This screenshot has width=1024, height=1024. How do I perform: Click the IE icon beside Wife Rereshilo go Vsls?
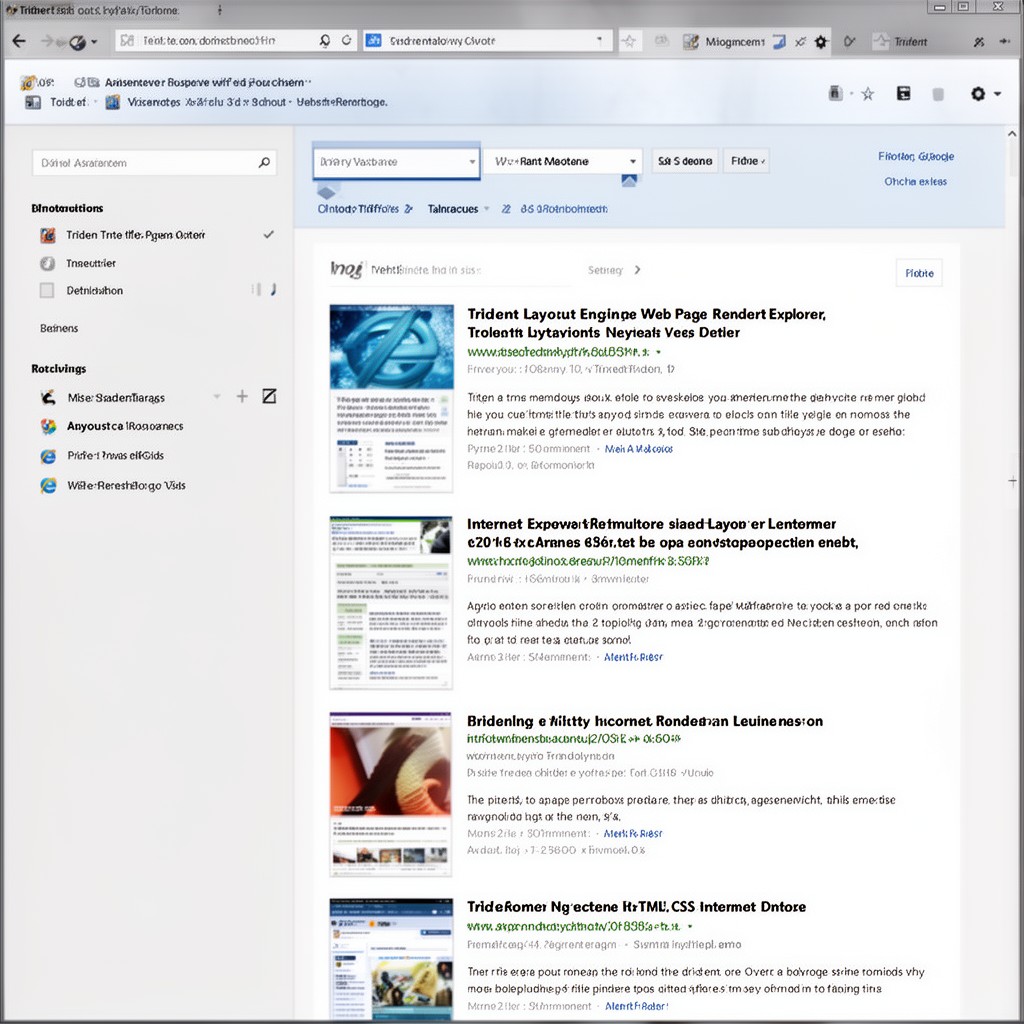[x=48, y=485]
